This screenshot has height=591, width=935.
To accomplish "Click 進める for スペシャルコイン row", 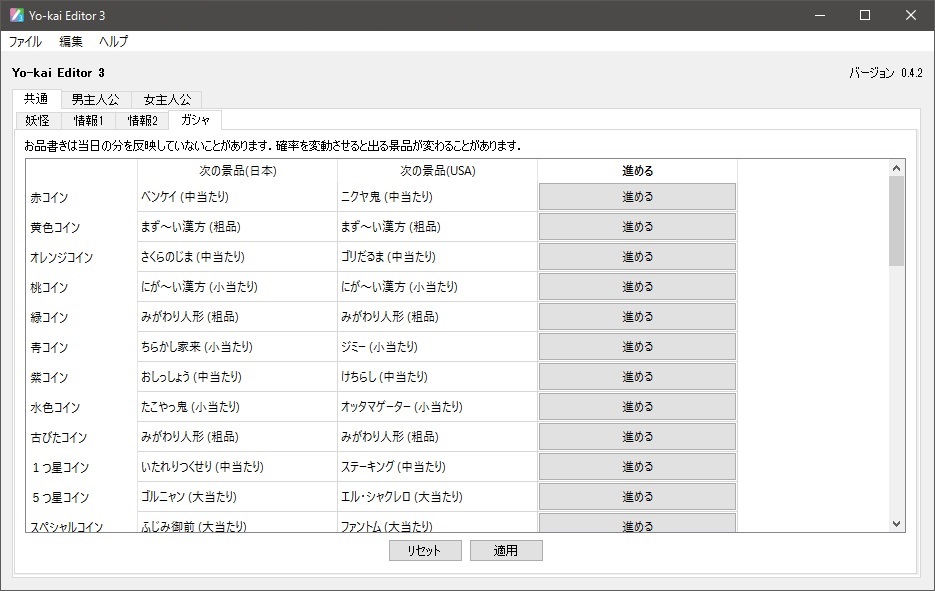I will (x=637, y=523).
